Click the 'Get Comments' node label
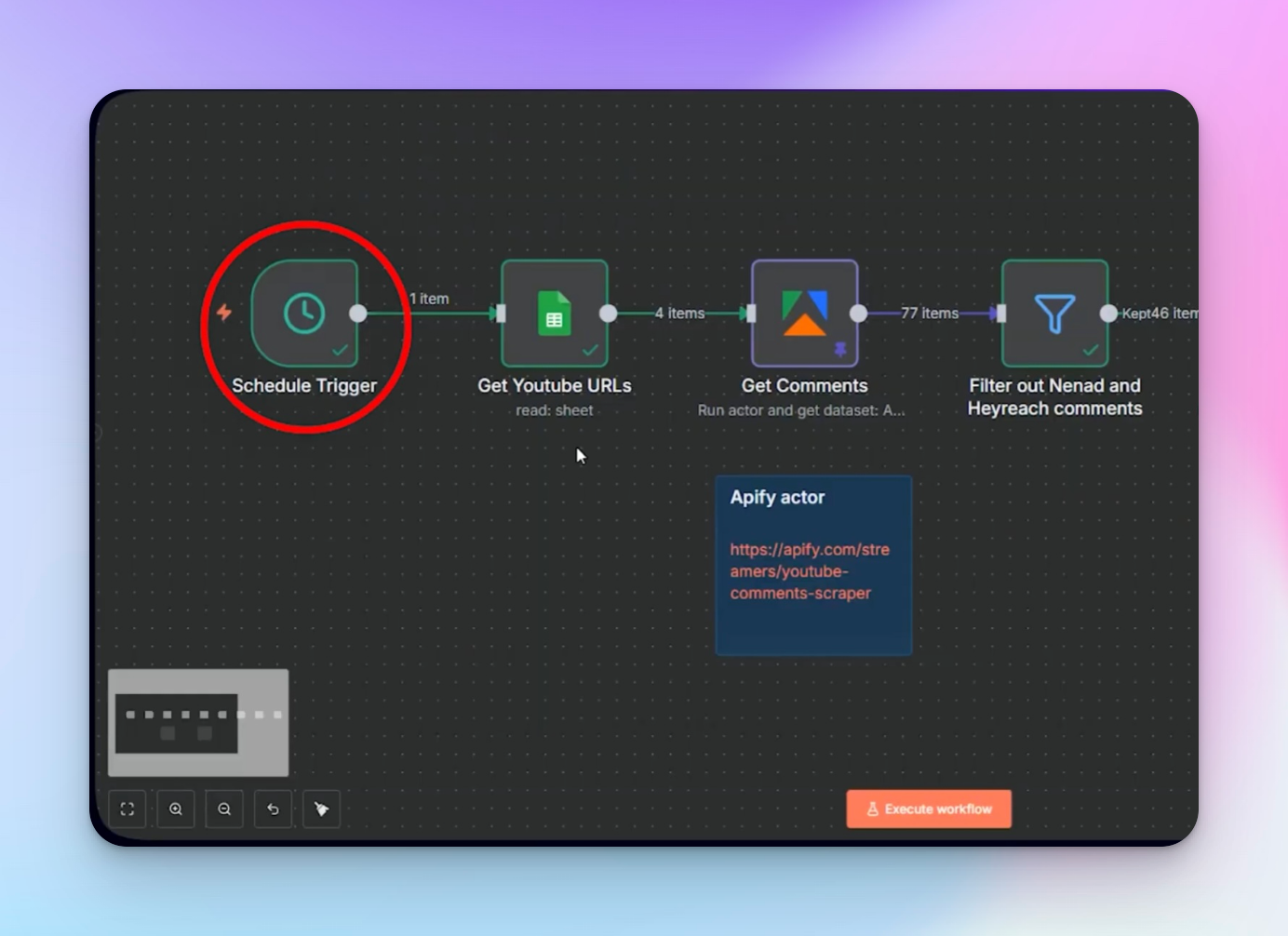Image resolution: width=1288 pixels, height=936 pixels. click(x=805, y=385)
